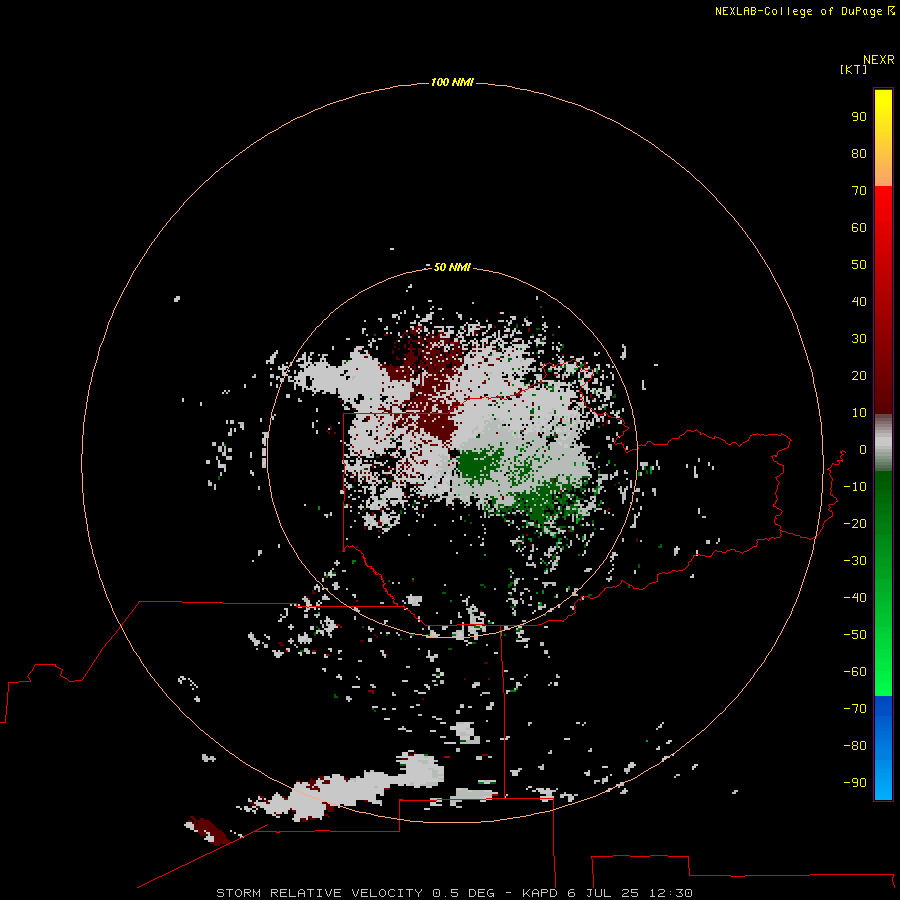Click the '100 NMI' range ring label

pyautogui.click(x=452, y=82)
